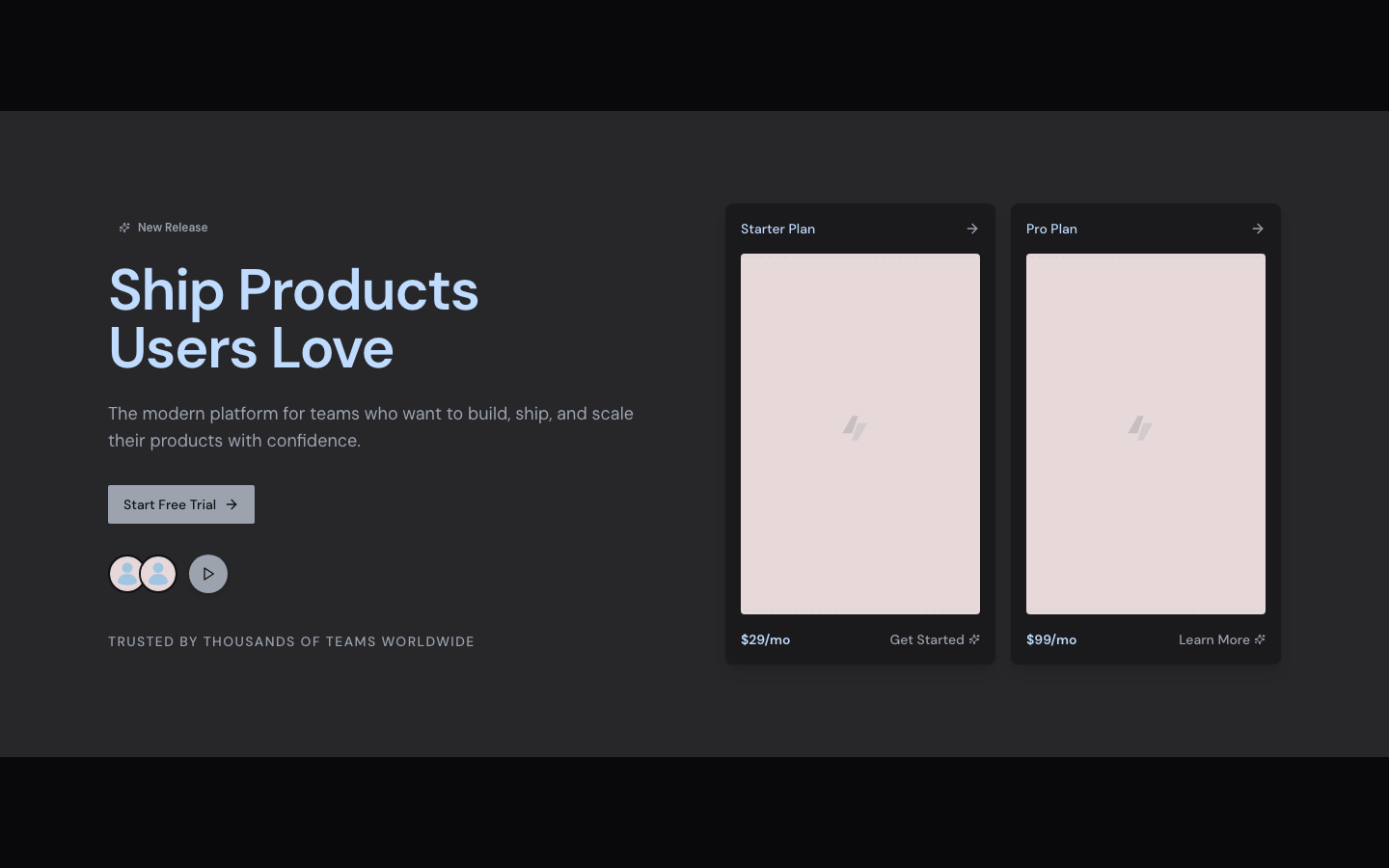Click the arrow icon on Starter Plan card
Screen dimensions: 1389x868
click(x=972, y=229)
